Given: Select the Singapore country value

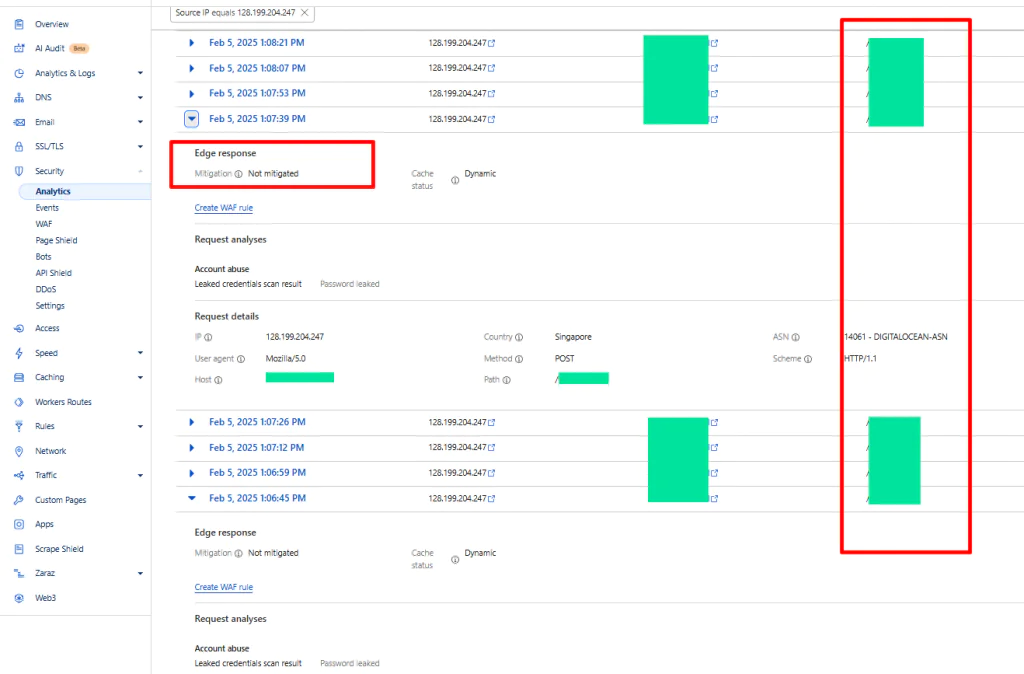Looking at the screenshot, I should [573, 337].
